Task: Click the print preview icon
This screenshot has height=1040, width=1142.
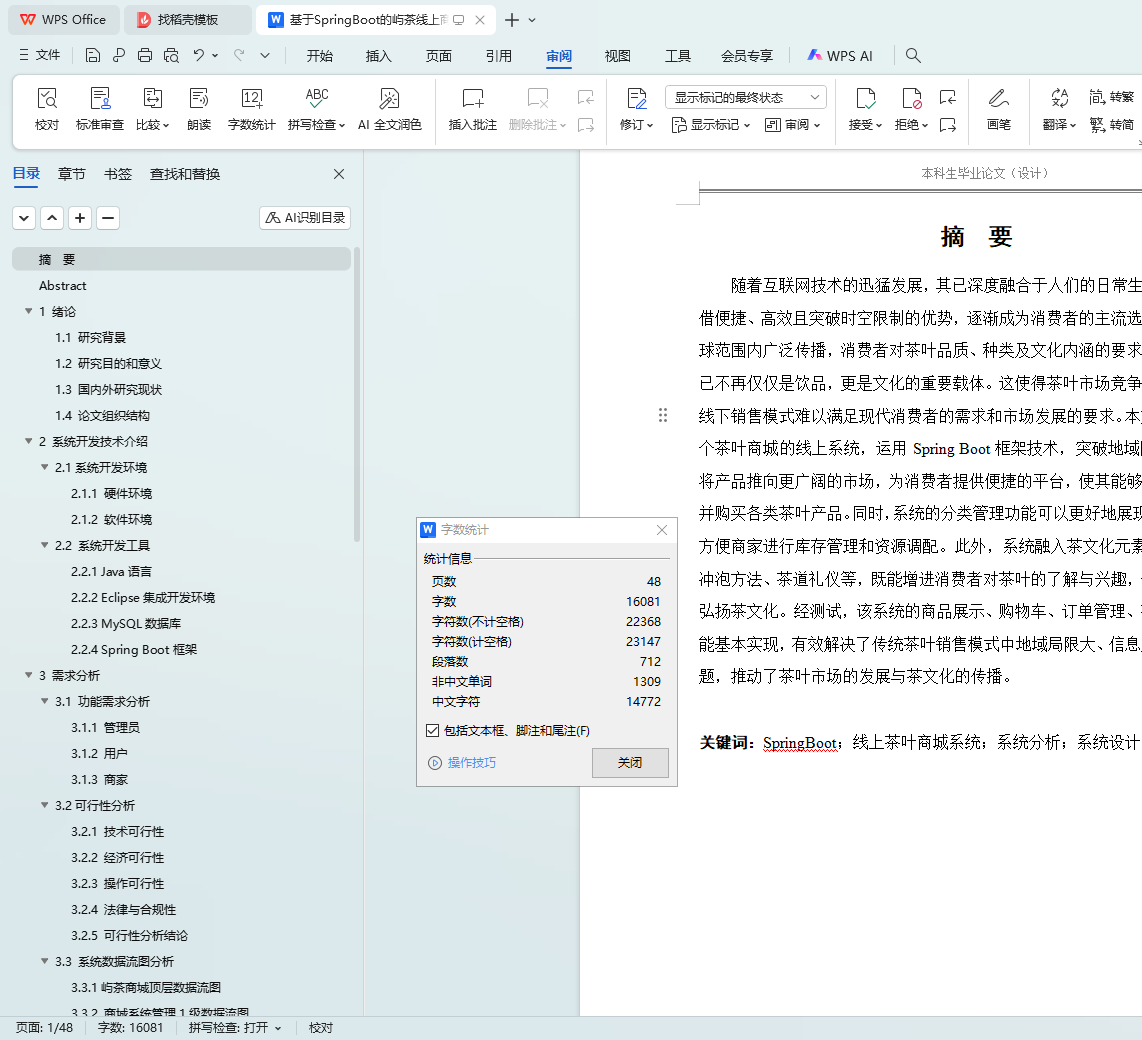Action: tap(171, 55)
